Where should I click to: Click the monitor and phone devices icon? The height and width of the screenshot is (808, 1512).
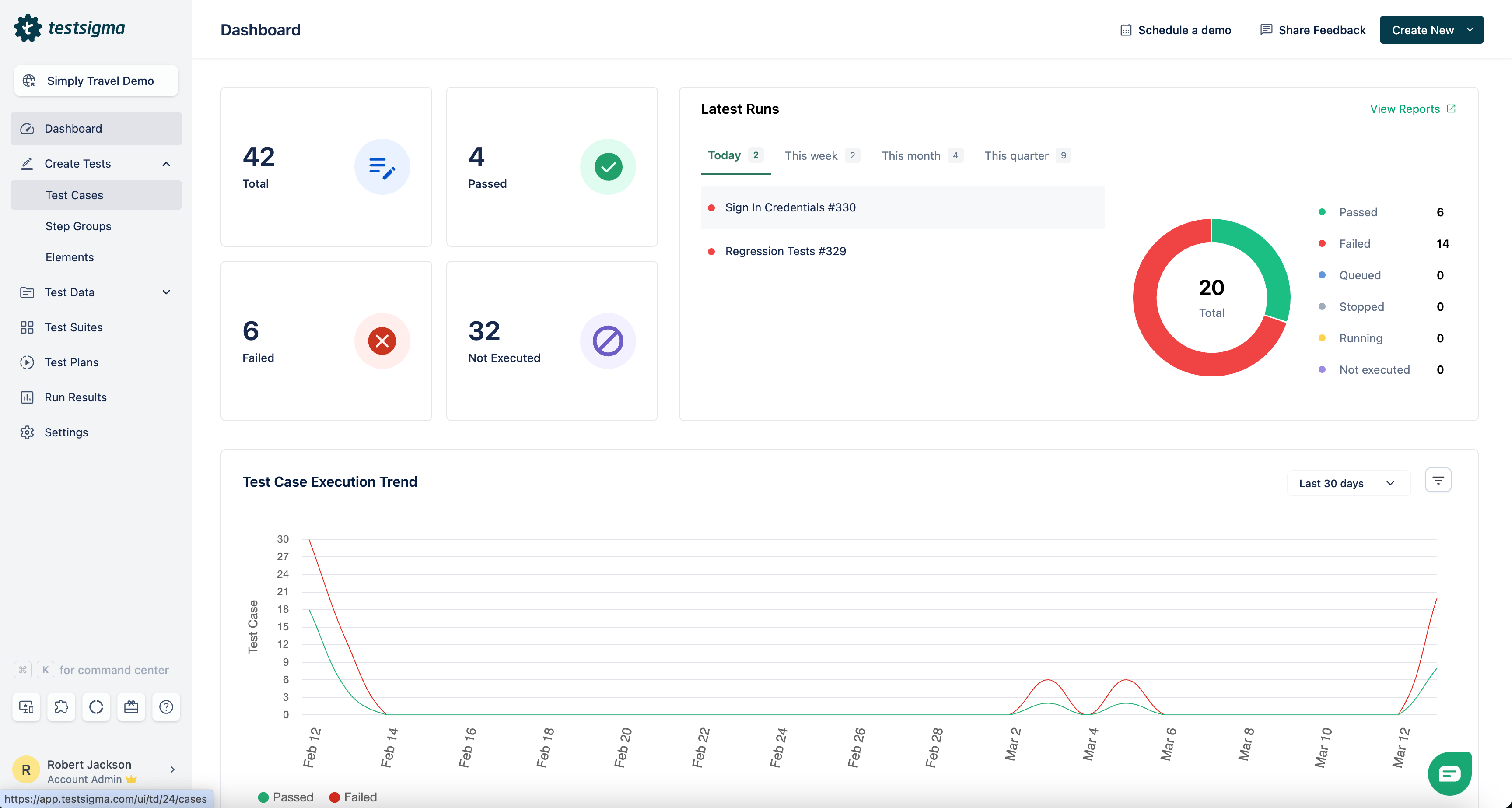point(26,706)
